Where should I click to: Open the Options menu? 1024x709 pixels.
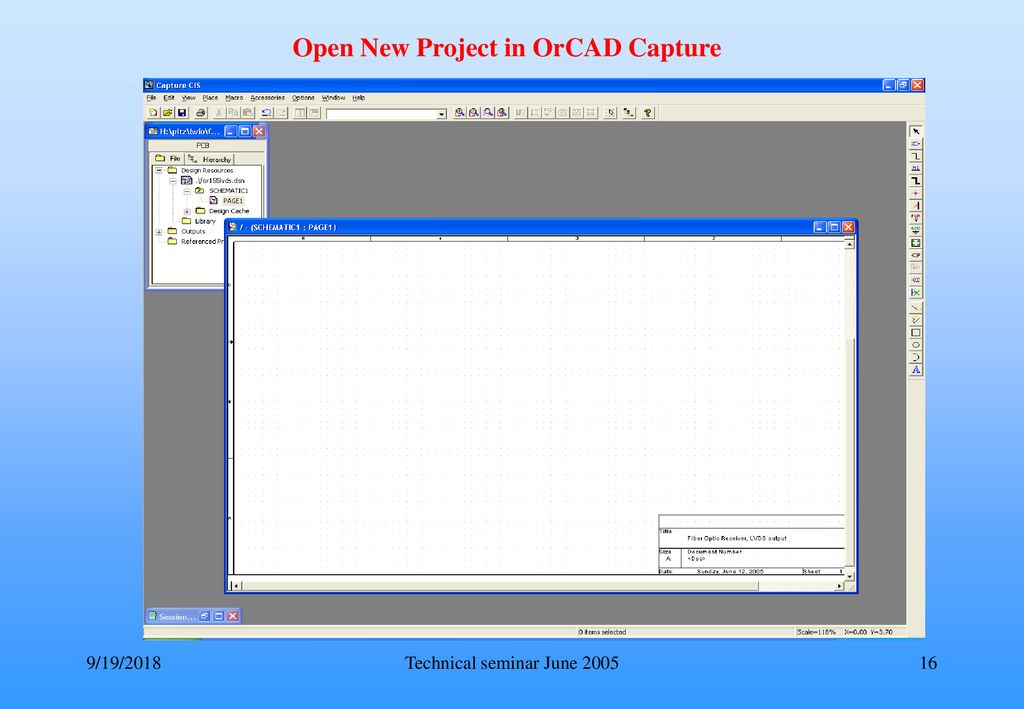303,98
